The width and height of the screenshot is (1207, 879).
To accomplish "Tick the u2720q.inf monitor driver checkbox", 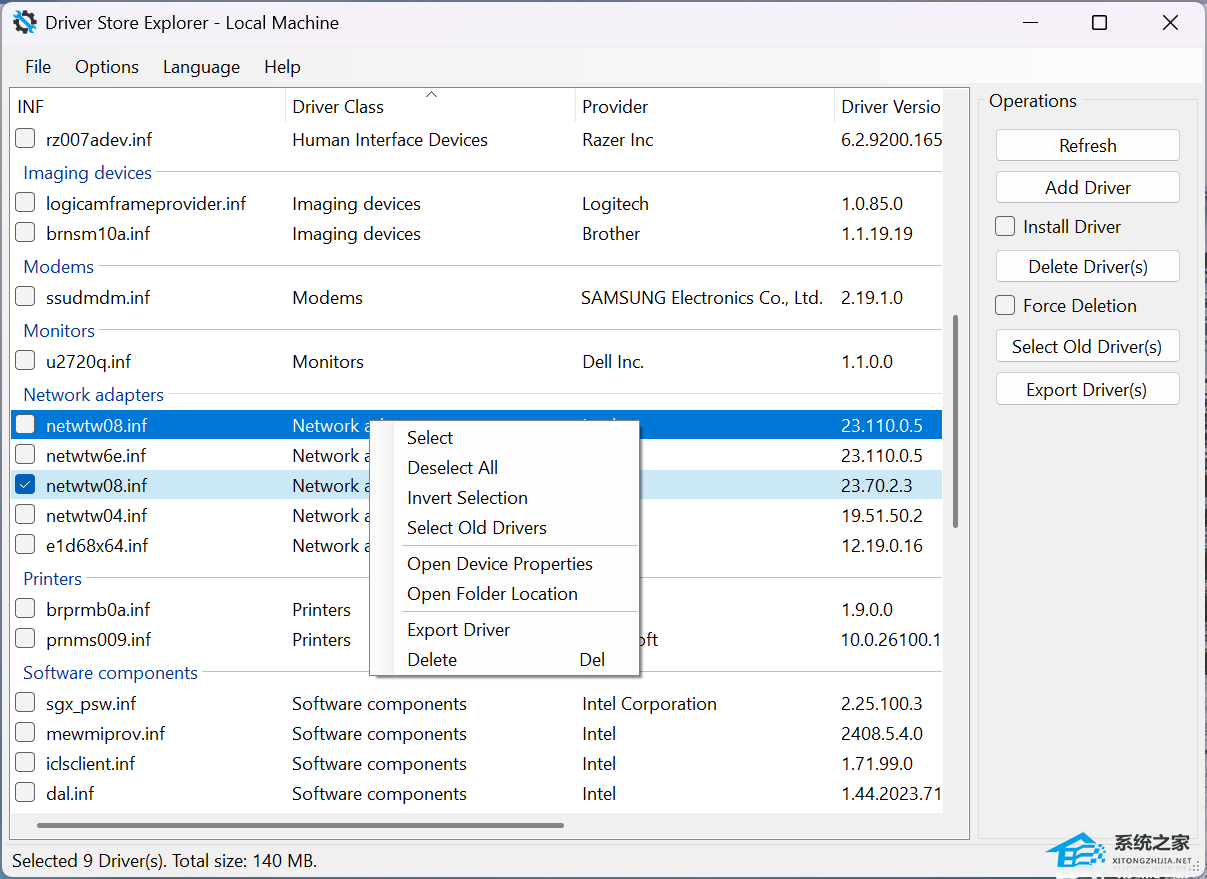I will click(x=26, y=362).
